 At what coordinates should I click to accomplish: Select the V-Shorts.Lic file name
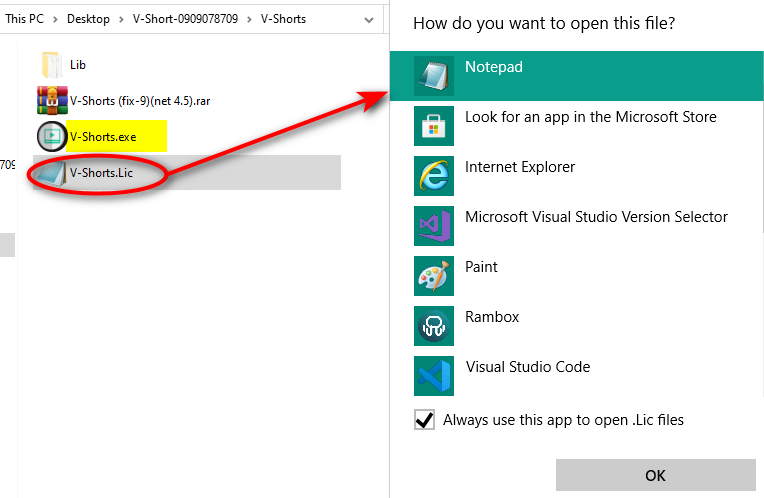101,173
